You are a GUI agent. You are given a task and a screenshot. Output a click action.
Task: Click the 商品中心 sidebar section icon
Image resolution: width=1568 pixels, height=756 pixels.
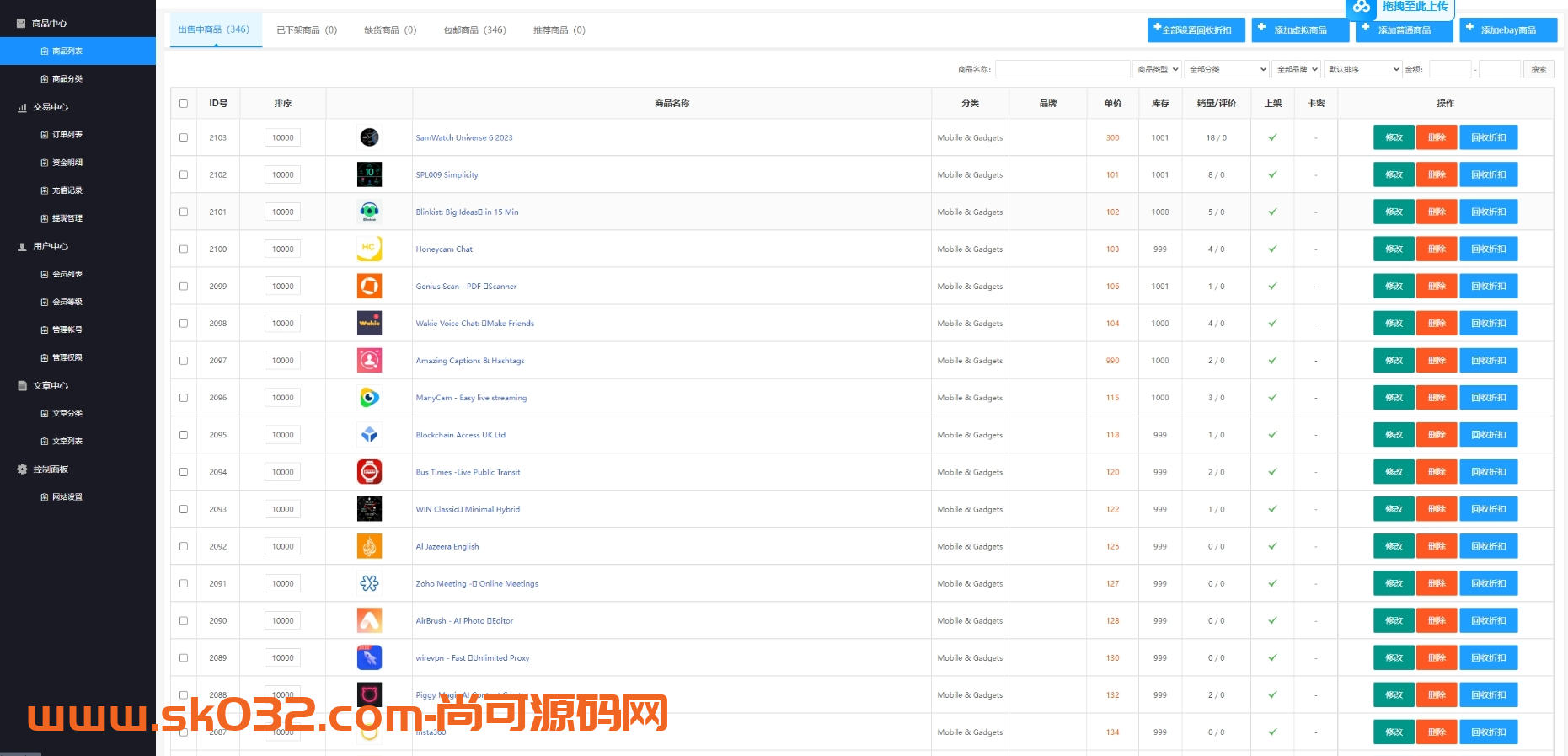coord(21,24)
